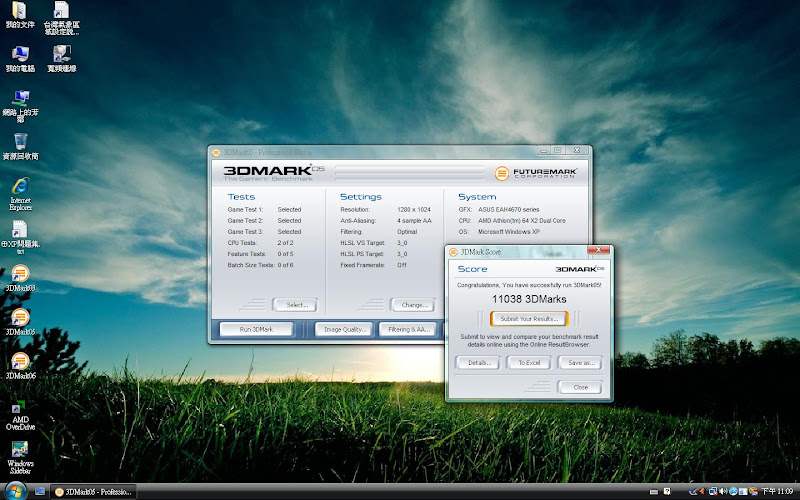800x500 pixels.
Task: Click the Game Test 1 Selected value
Action: (x=289, y=210)
